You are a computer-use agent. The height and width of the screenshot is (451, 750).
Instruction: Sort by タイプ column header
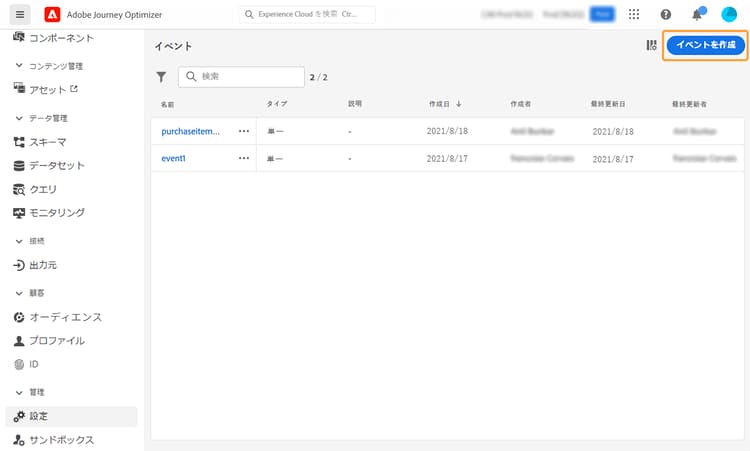coord(277,104)
